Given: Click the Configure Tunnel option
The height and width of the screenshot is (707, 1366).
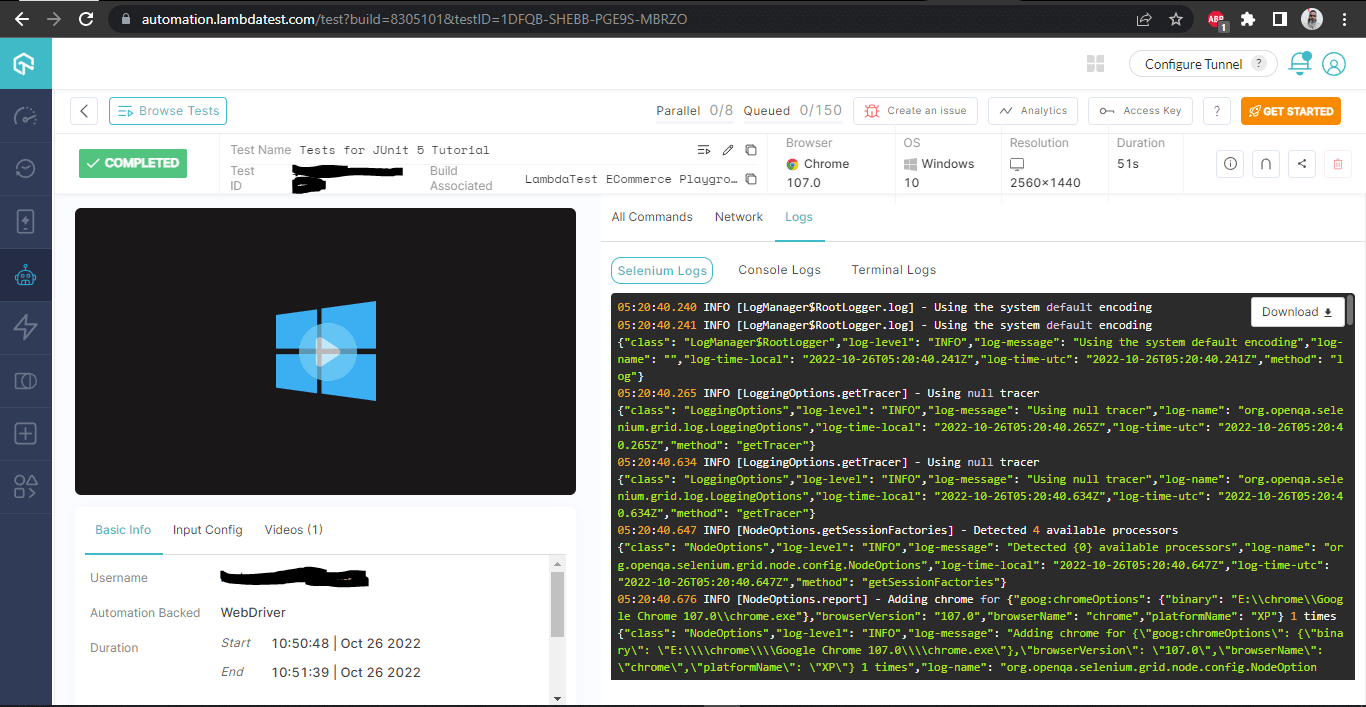Looking at the screenshot, I should pos(1196,63).
